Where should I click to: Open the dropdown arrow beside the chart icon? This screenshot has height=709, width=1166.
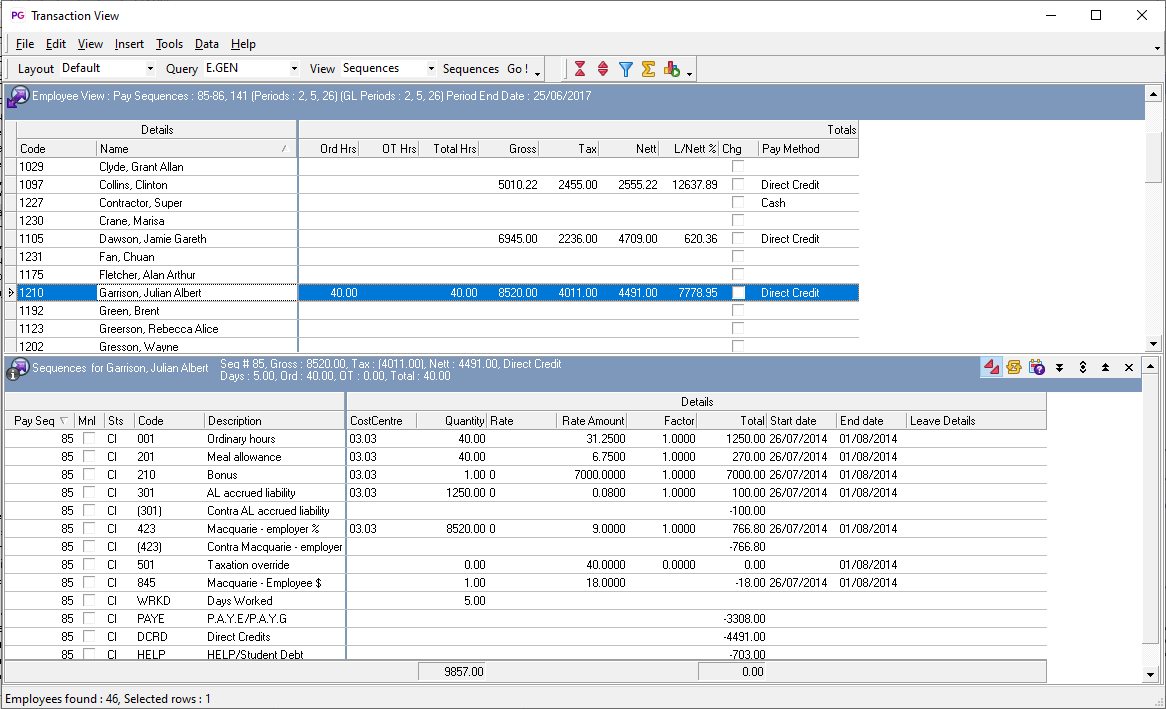(x=689, y=74)
